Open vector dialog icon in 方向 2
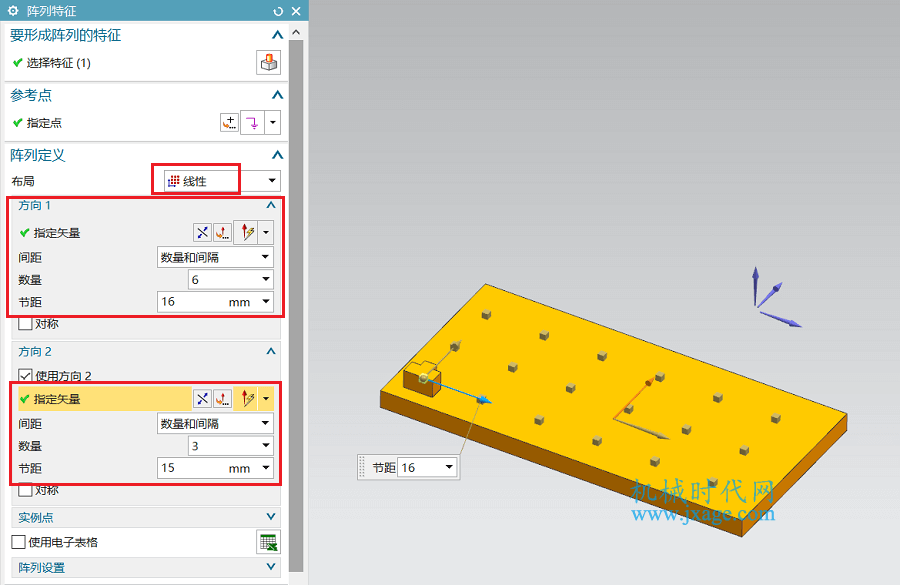Screen dimensions: 900x585 pos(223,398)
